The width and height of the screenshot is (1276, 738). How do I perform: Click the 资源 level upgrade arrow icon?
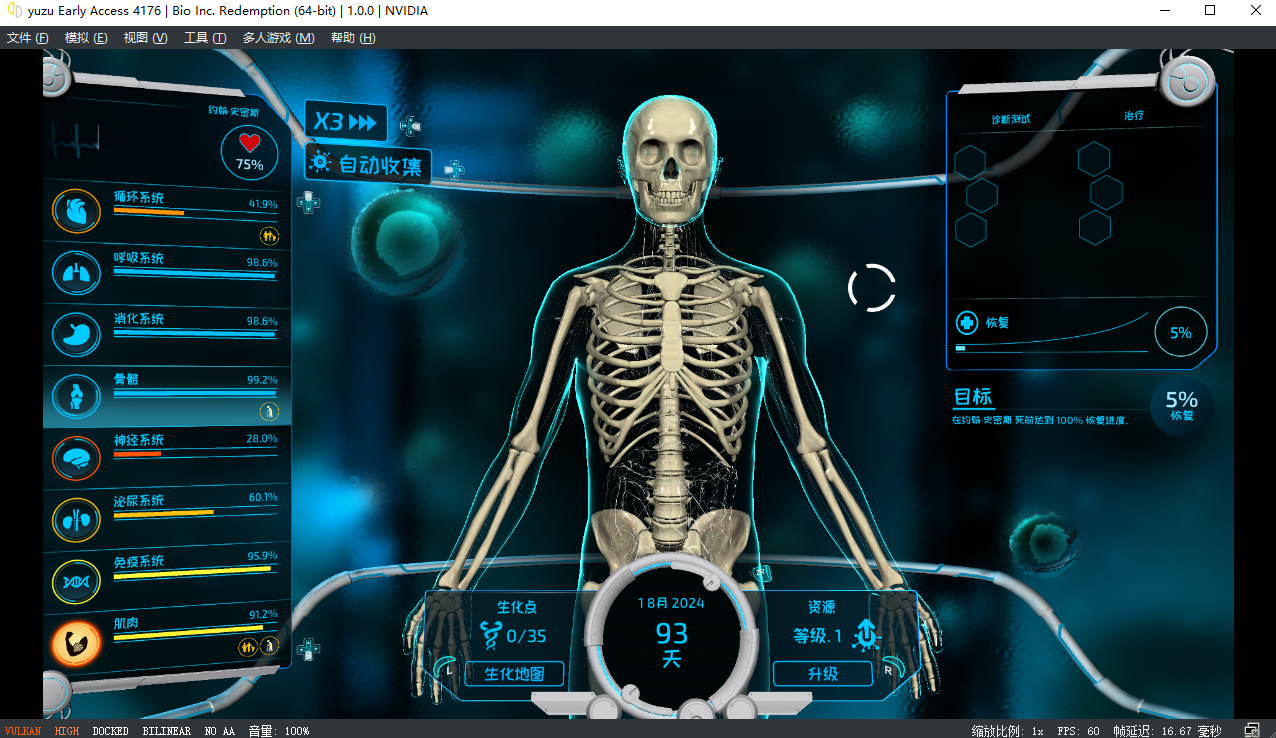[865, 634]
